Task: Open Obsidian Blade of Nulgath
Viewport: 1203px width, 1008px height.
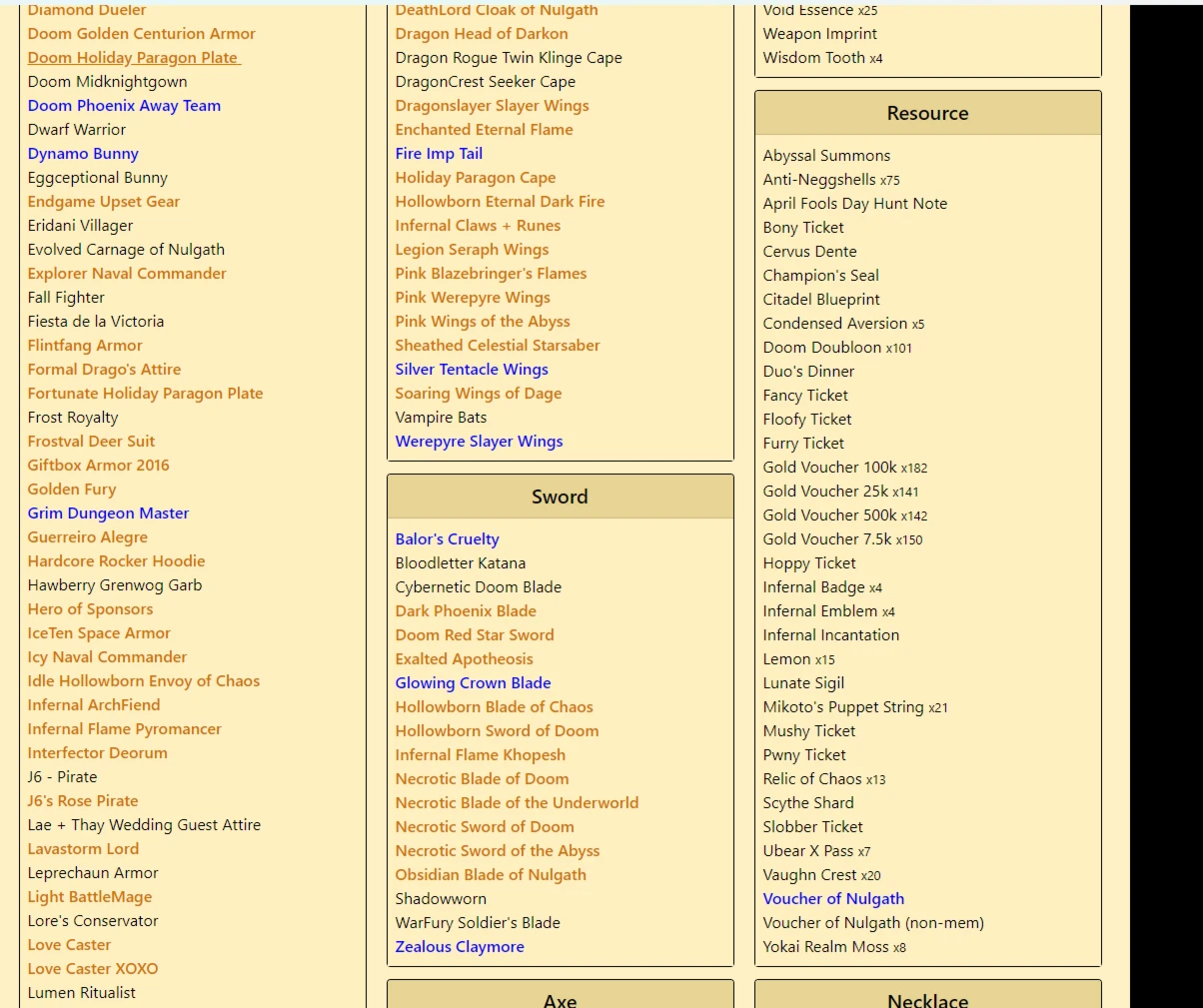Action: pyautogui.click(x=491, y=875)
